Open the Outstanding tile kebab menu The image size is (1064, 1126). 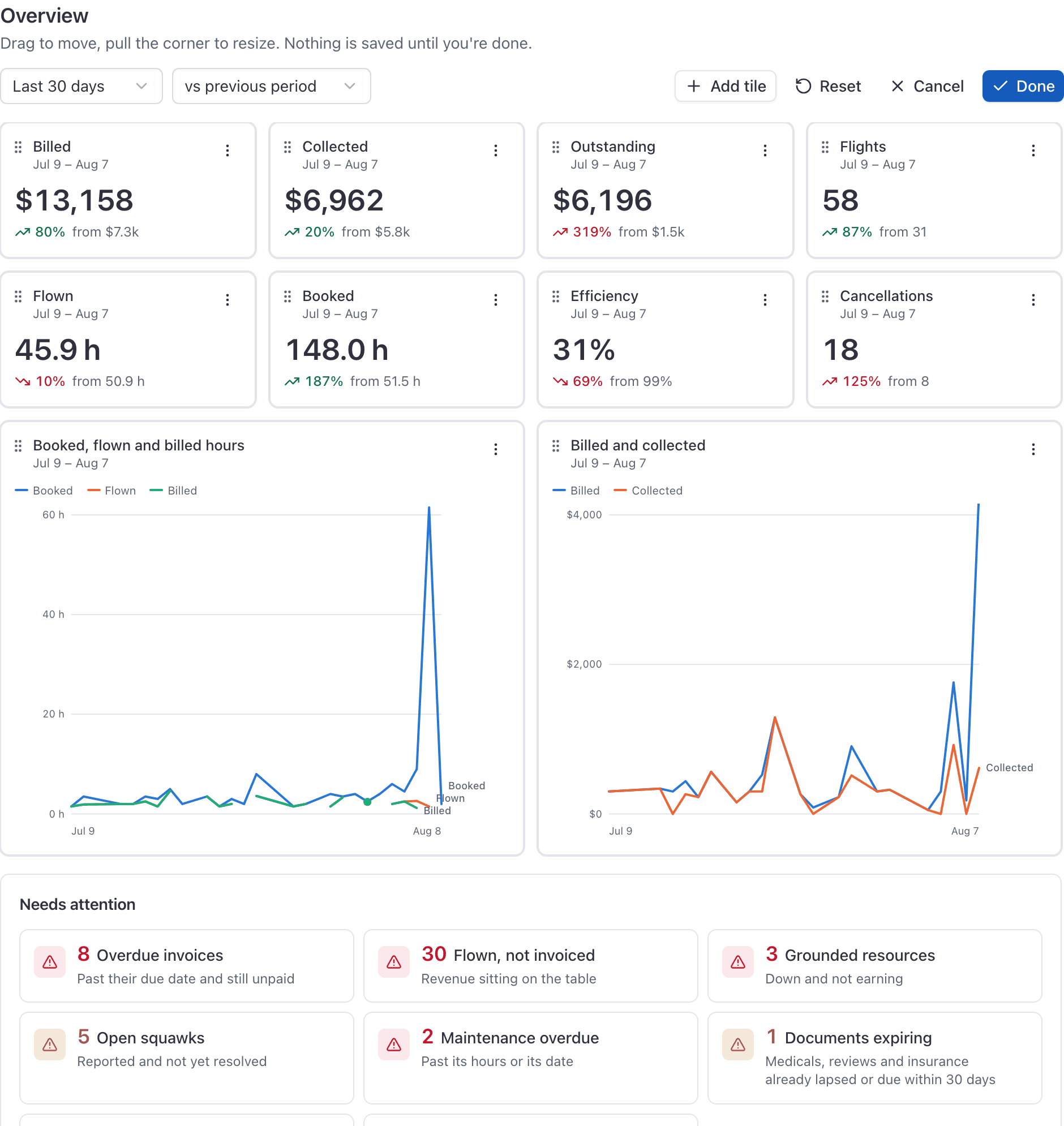765,151
